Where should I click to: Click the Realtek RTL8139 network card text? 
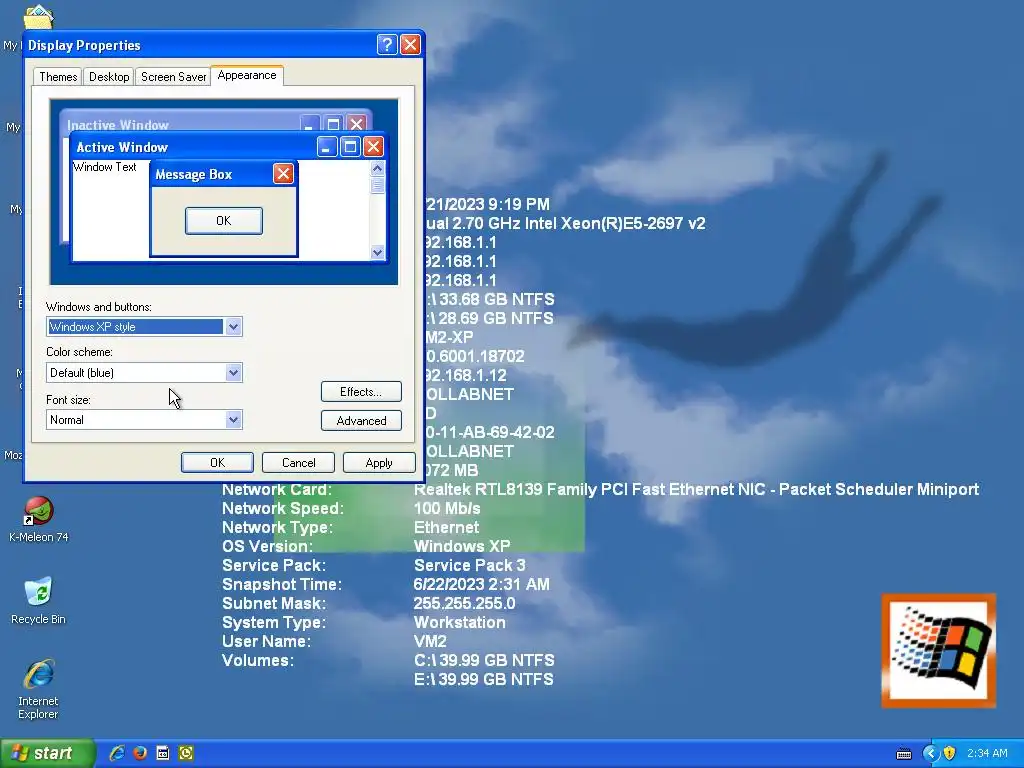pos(696,489)
